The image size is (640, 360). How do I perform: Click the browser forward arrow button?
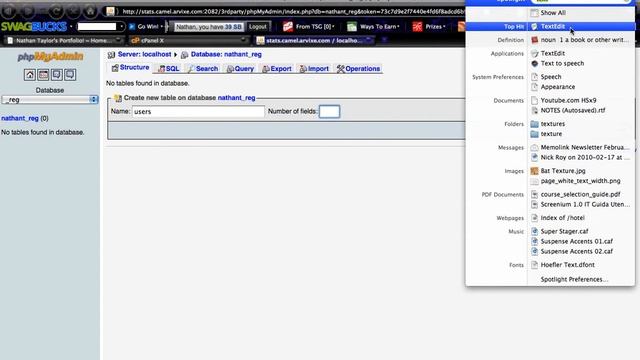[x=28, y=11]
